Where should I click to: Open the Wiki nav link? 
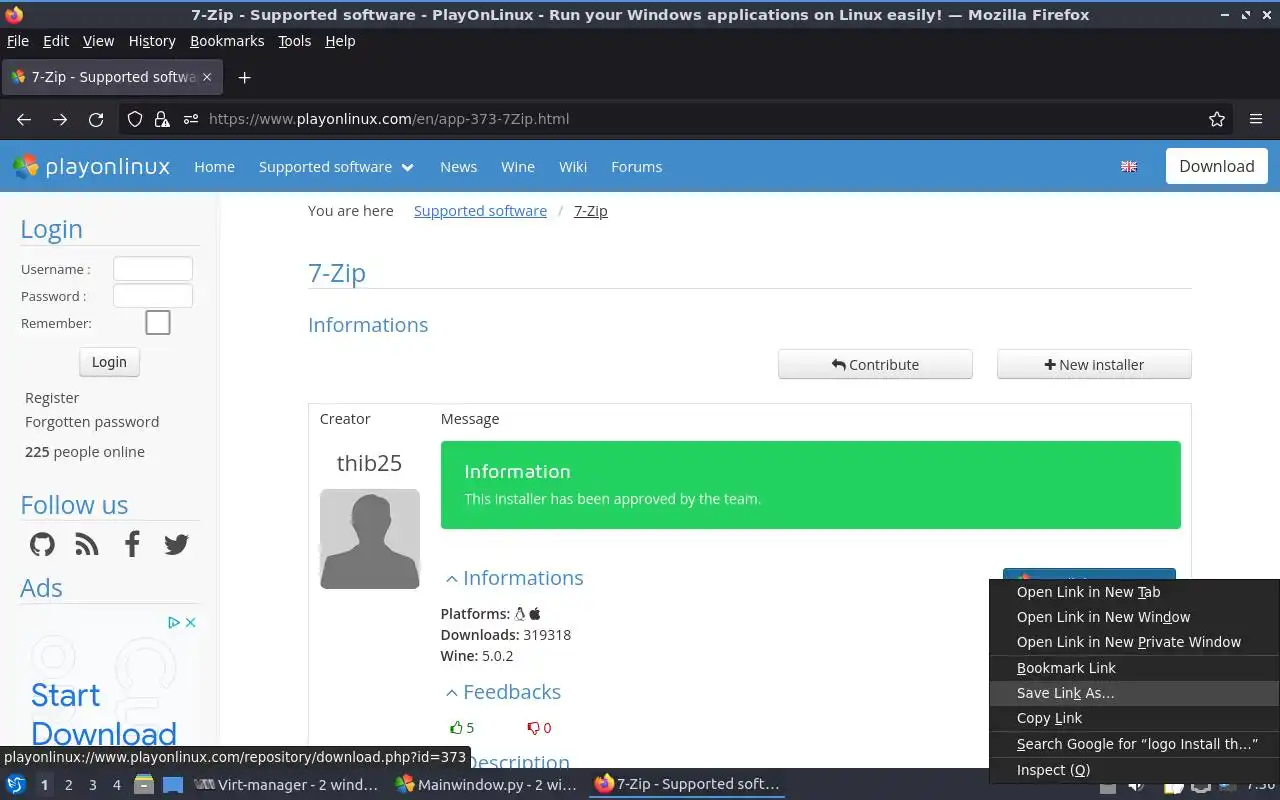[x=573, y=167]
